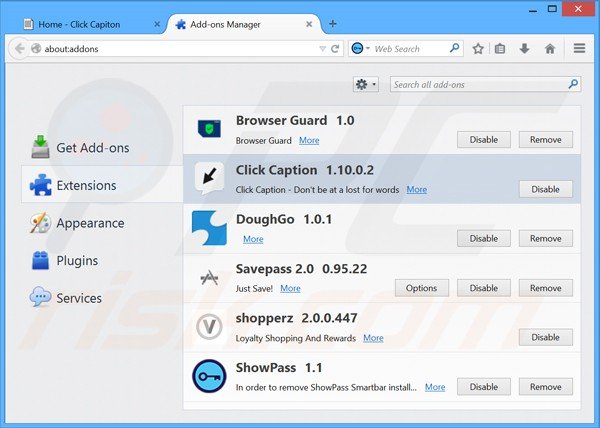Image resolution: width=600 pixels, height=428 pixels.
Task: Minimize the Firefox window
Action: [x=533, y=10]
